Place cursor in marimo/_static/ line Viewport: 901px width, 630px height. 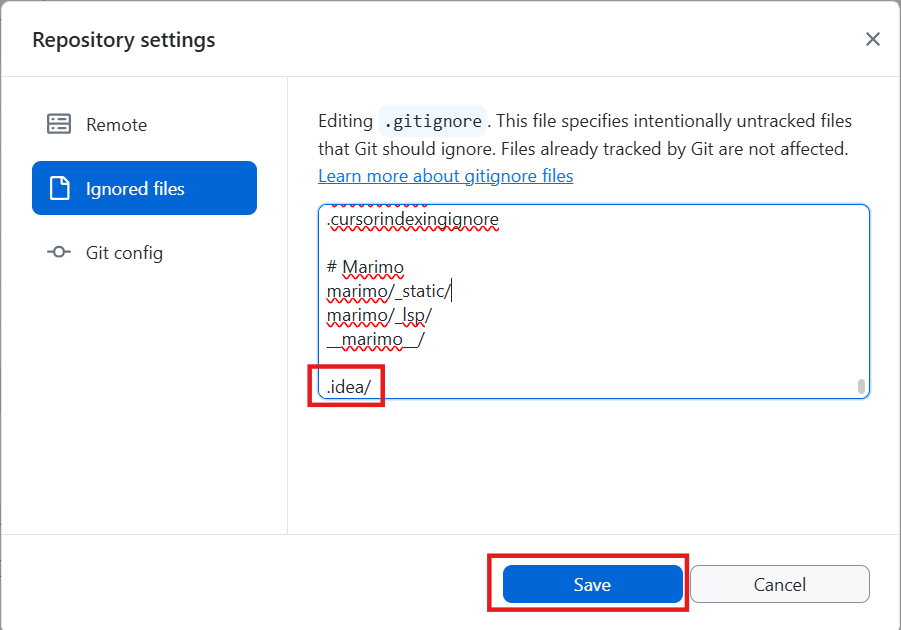tap(390, 291)
